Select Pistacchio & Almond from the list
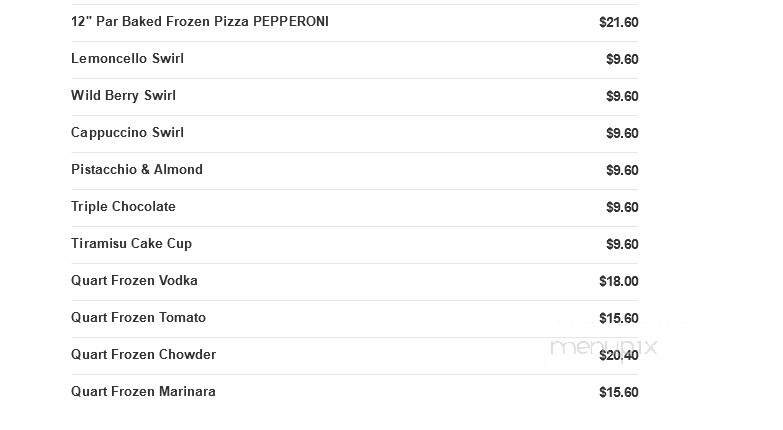This screenshot has width=783, height=430. [137, 170]
